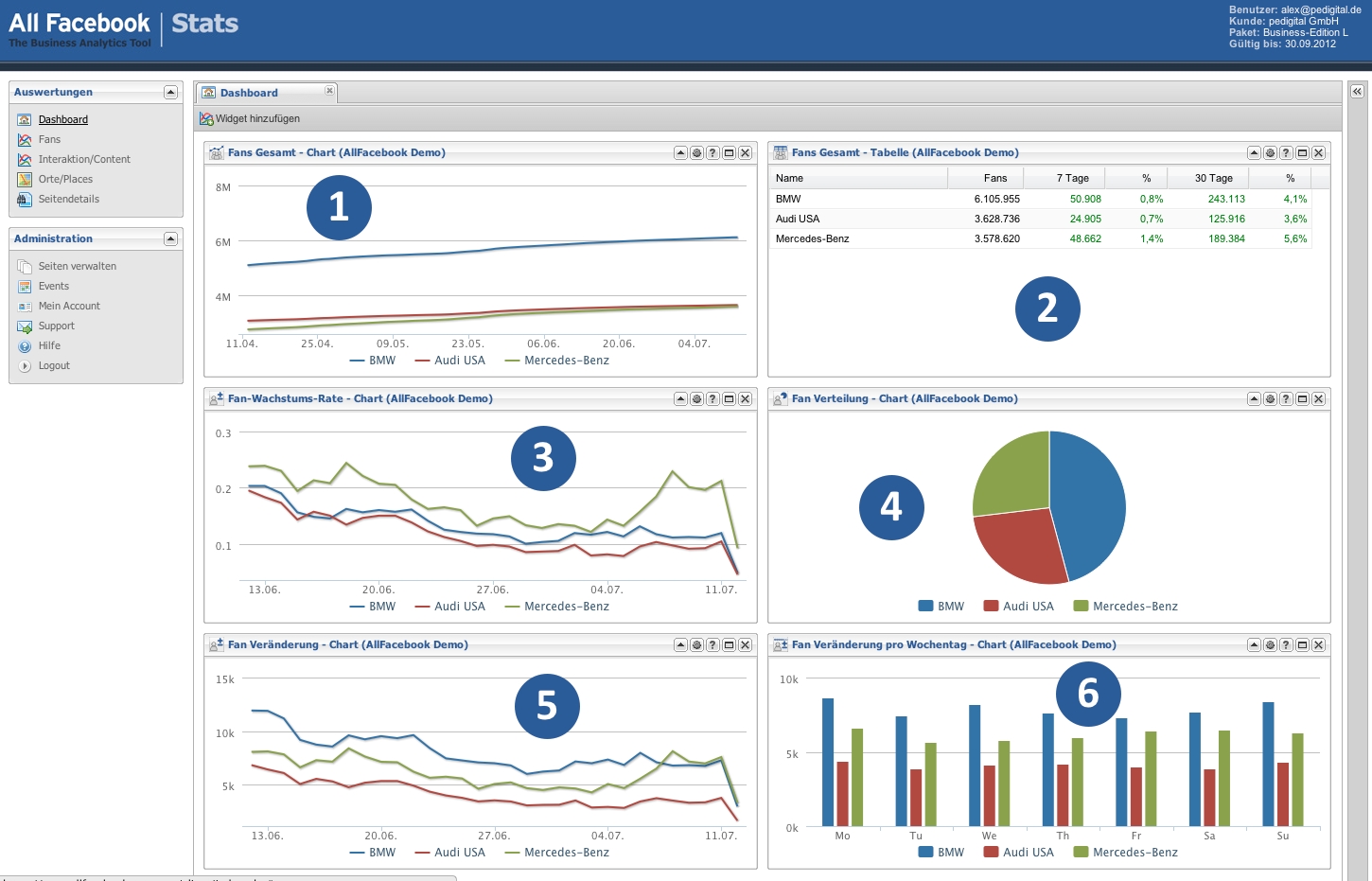Click the Widget hinzufügen icon
Viewport: 1372px width, 881px height.
(206, 118)
